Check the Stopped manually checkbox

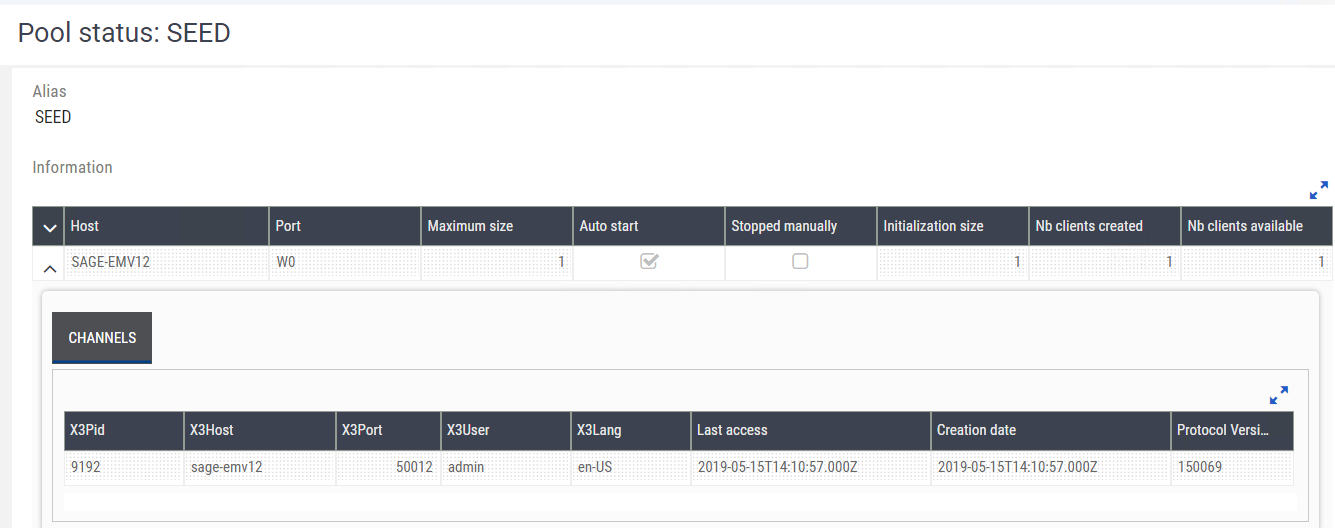[800, 262]
